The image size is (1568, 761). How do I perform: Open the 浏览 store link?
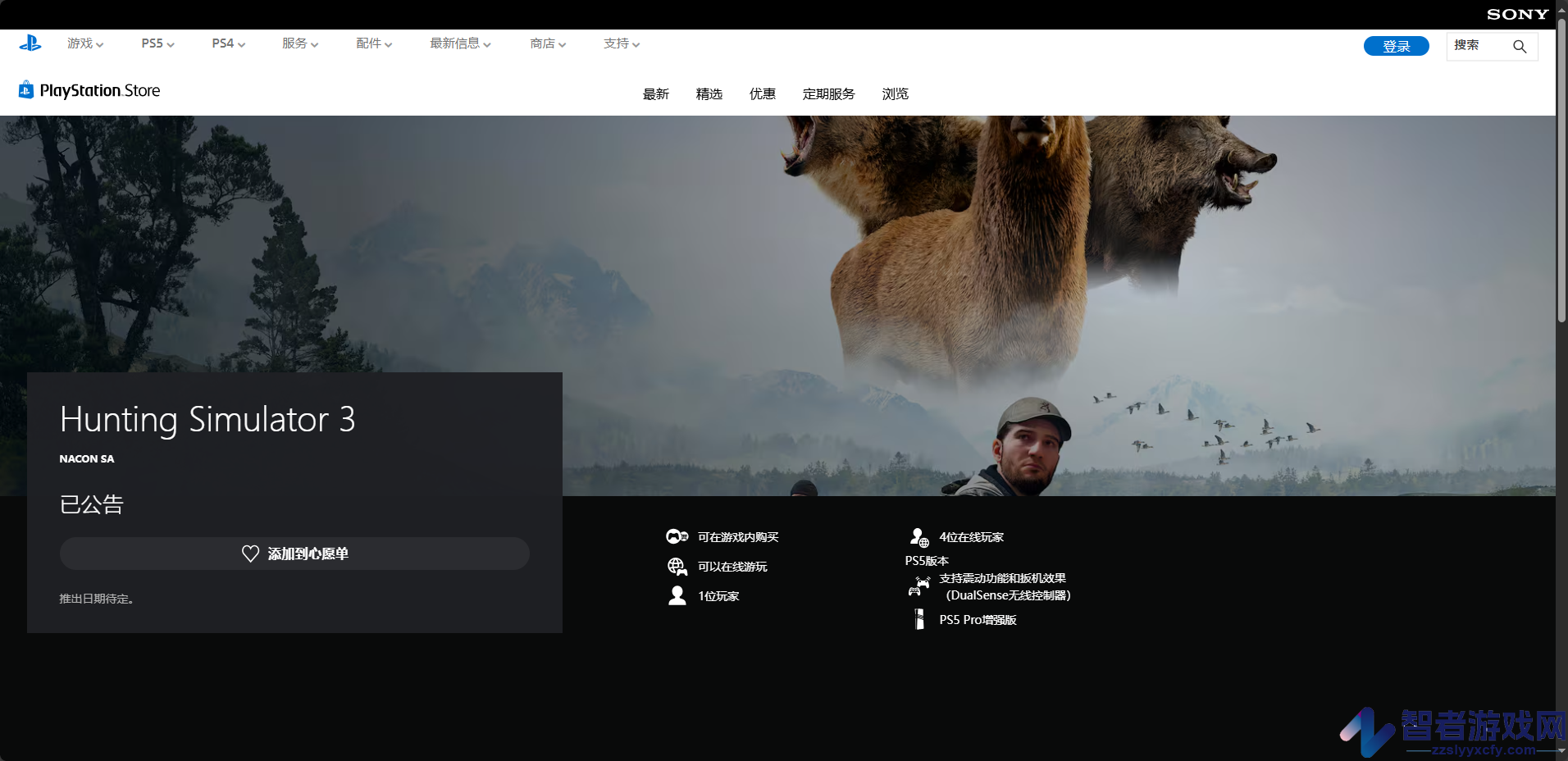(x=896, y=94)
